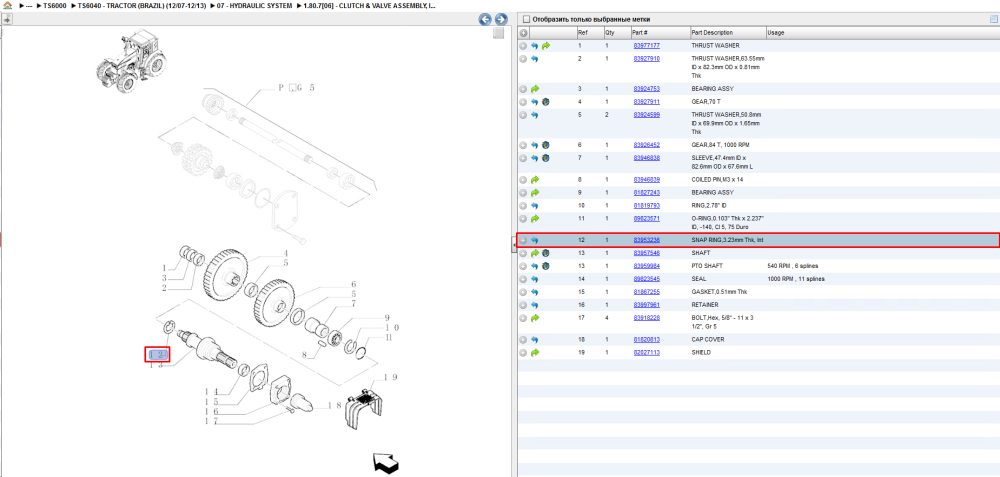The width and height of the screenshot is (1000, 477).
Task: Click the round blue emblem icon in PTO SHAFT row
Action: click(x=546, y=266)
